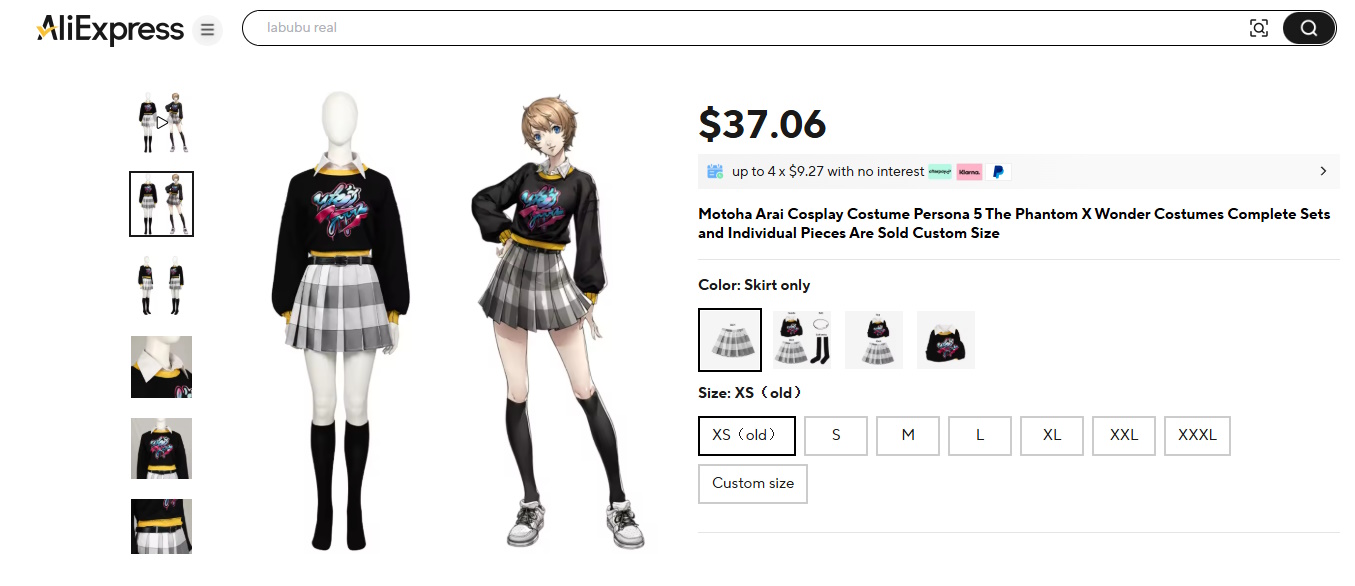Click the image search camera icon

click(1259, 28)
